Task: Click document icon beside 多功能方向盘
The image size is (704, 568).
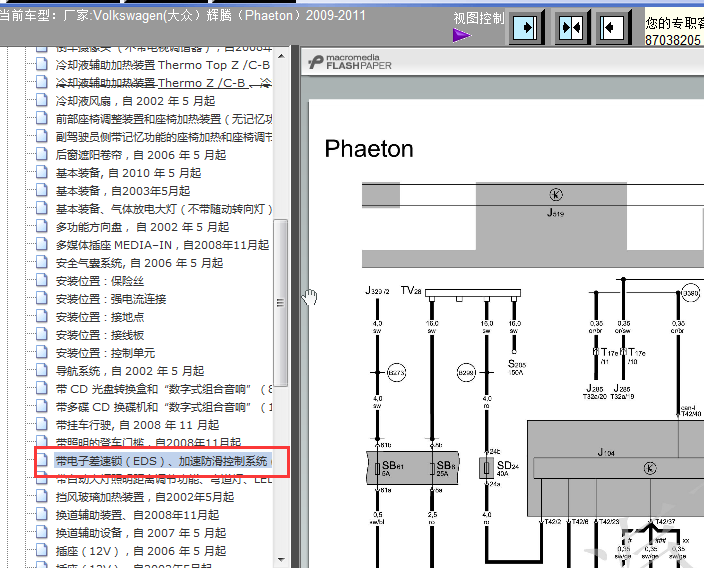Action: (42, 226)
